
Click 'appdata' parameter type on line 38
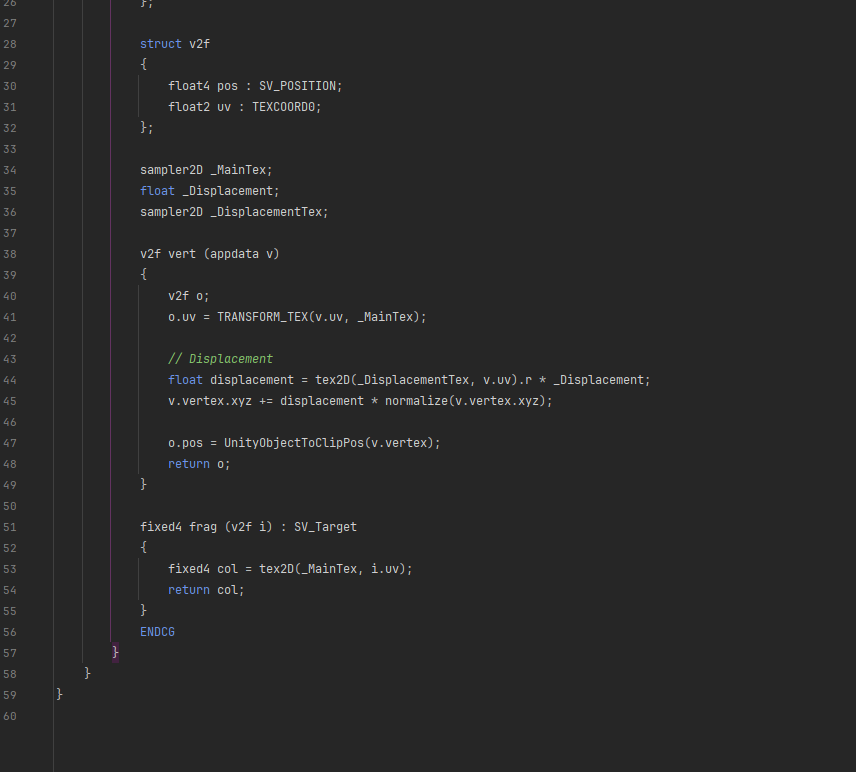pyautogui.click(x=234, y=254)
